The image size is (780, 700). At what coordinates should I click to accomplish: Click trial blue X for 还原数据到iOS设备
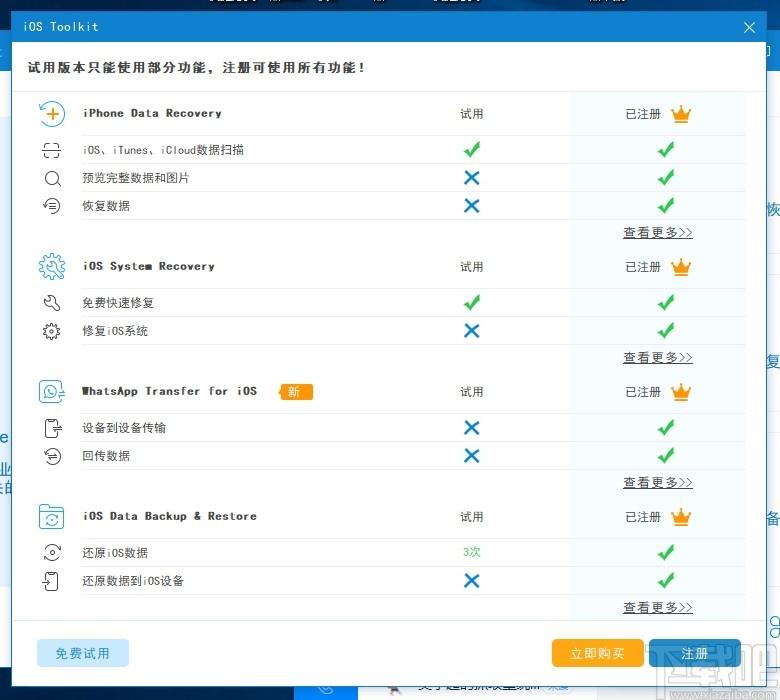pos(472,580)
